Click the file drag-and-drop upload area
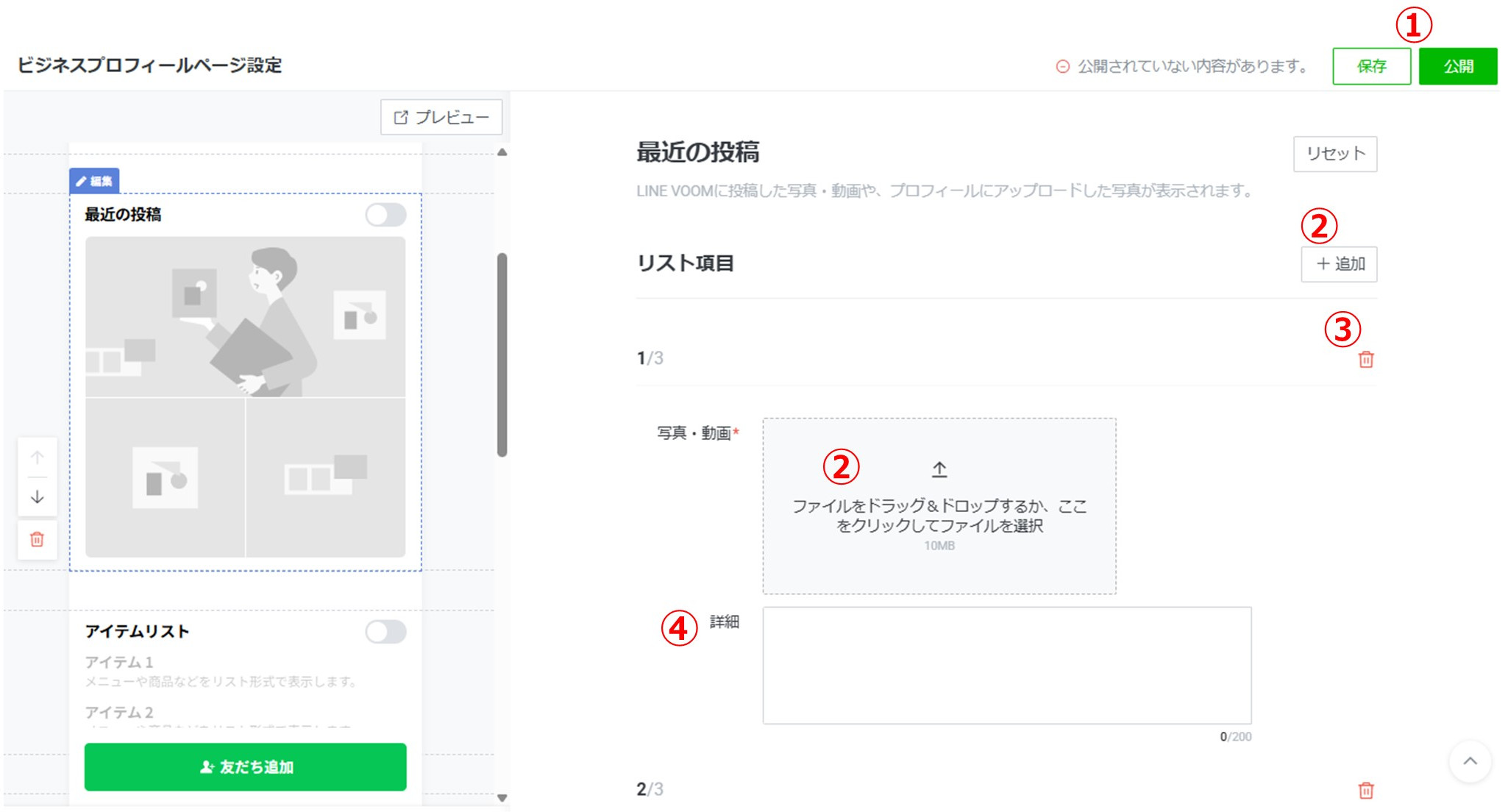The image size is (1508, 812). 939,506
